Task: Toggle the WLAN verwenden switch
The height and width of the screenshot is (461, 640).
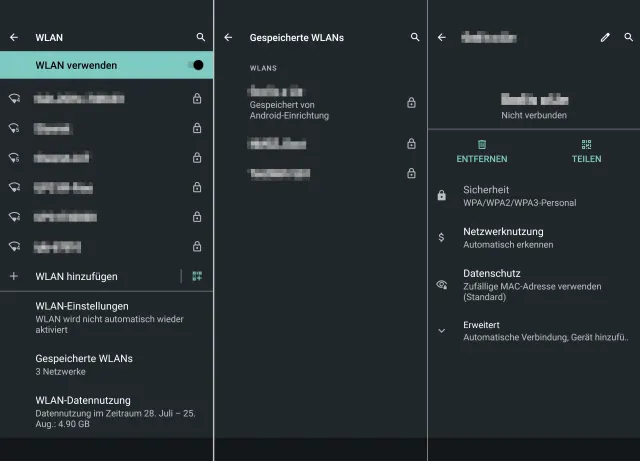Action: pos(196,65)
